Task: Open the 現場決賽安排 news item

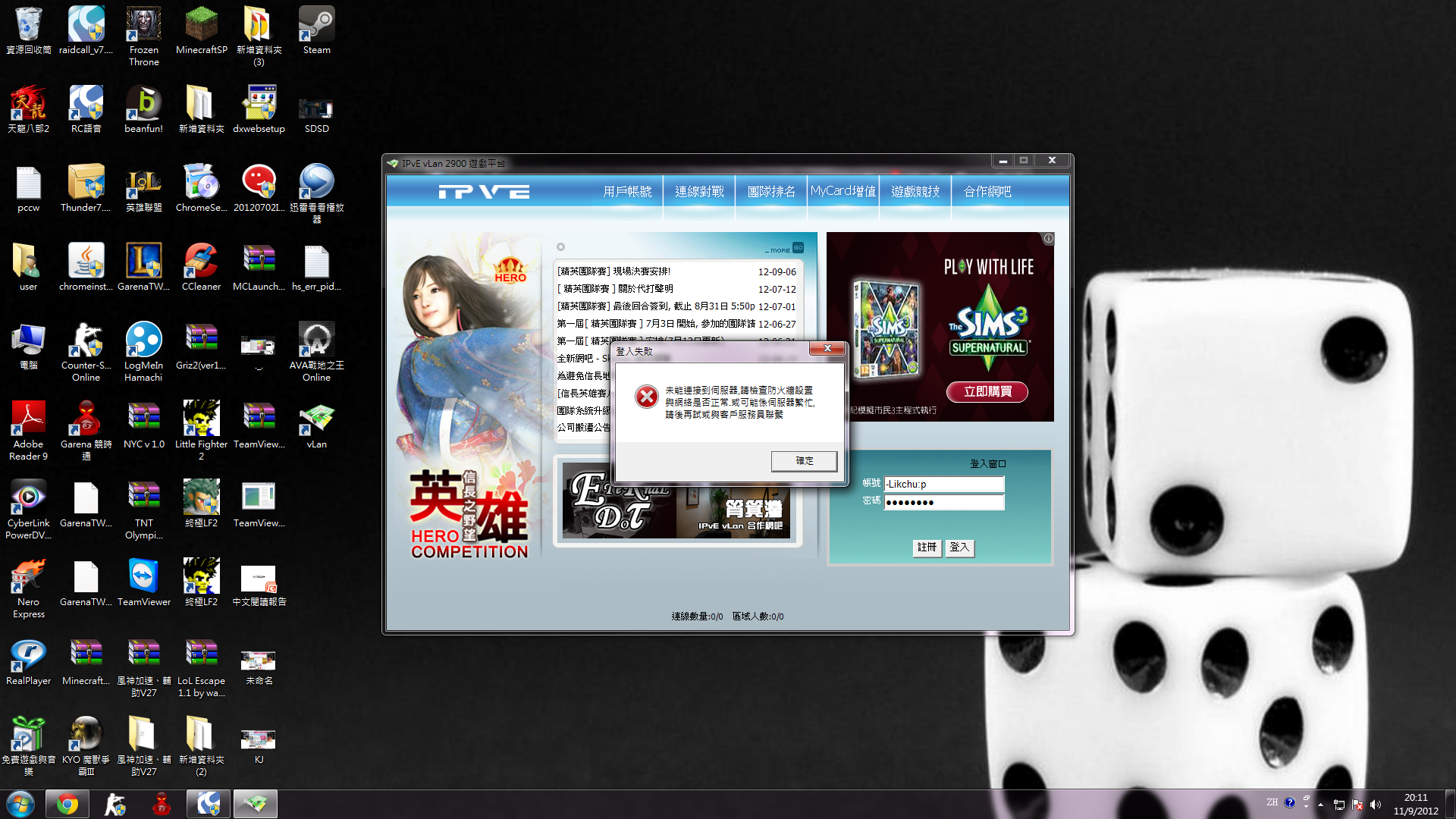Action: 614,271
